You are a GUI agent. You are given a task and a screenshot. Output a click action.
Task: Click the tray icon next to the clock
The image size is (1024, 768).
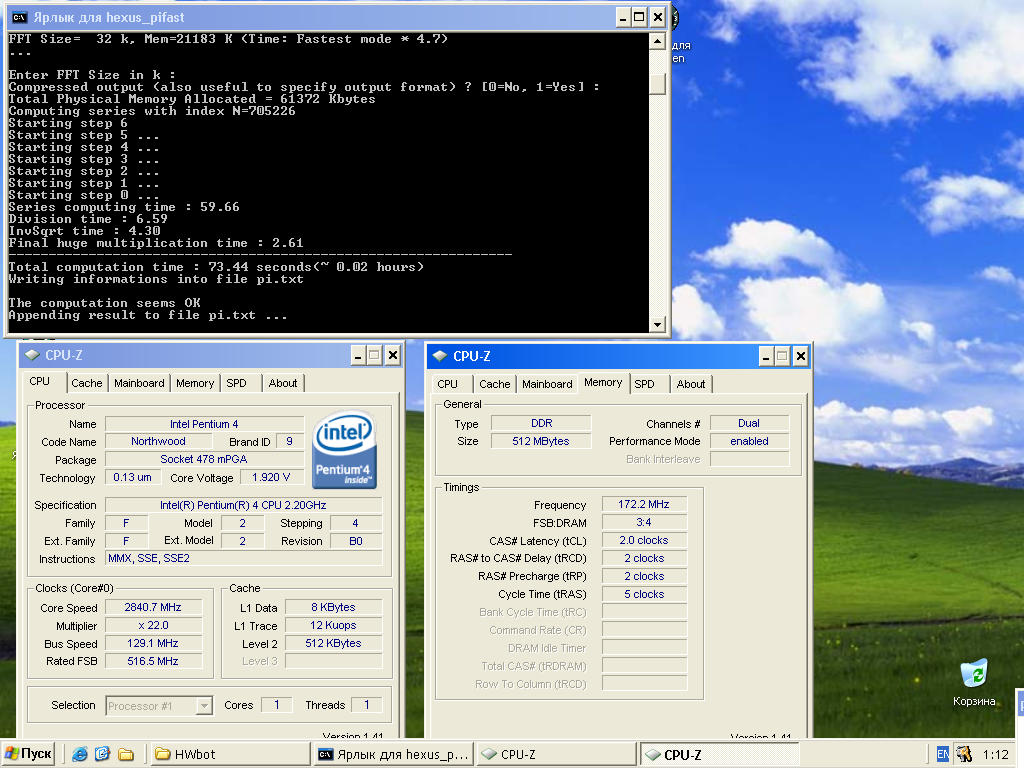click(964, 754)
